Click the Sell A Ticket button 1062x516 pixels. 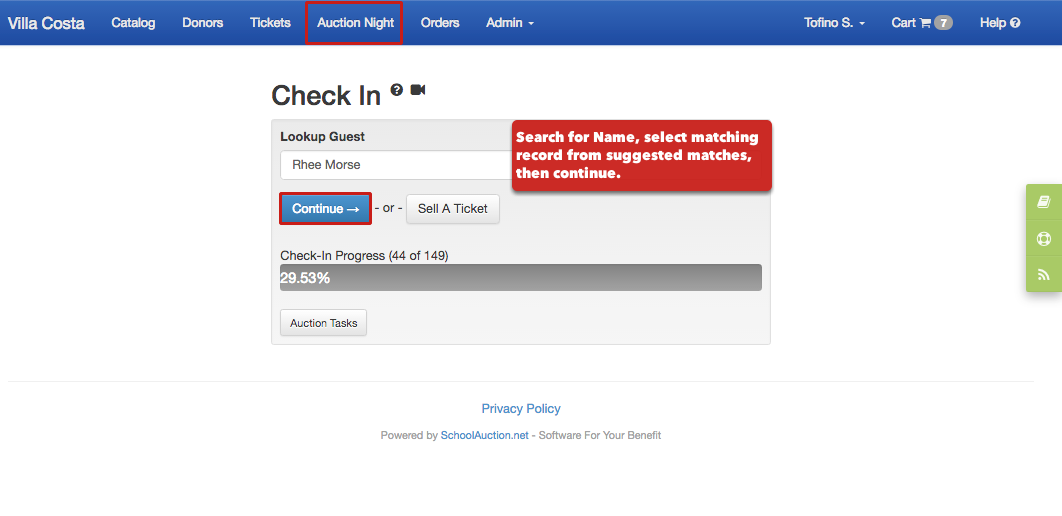452,209
